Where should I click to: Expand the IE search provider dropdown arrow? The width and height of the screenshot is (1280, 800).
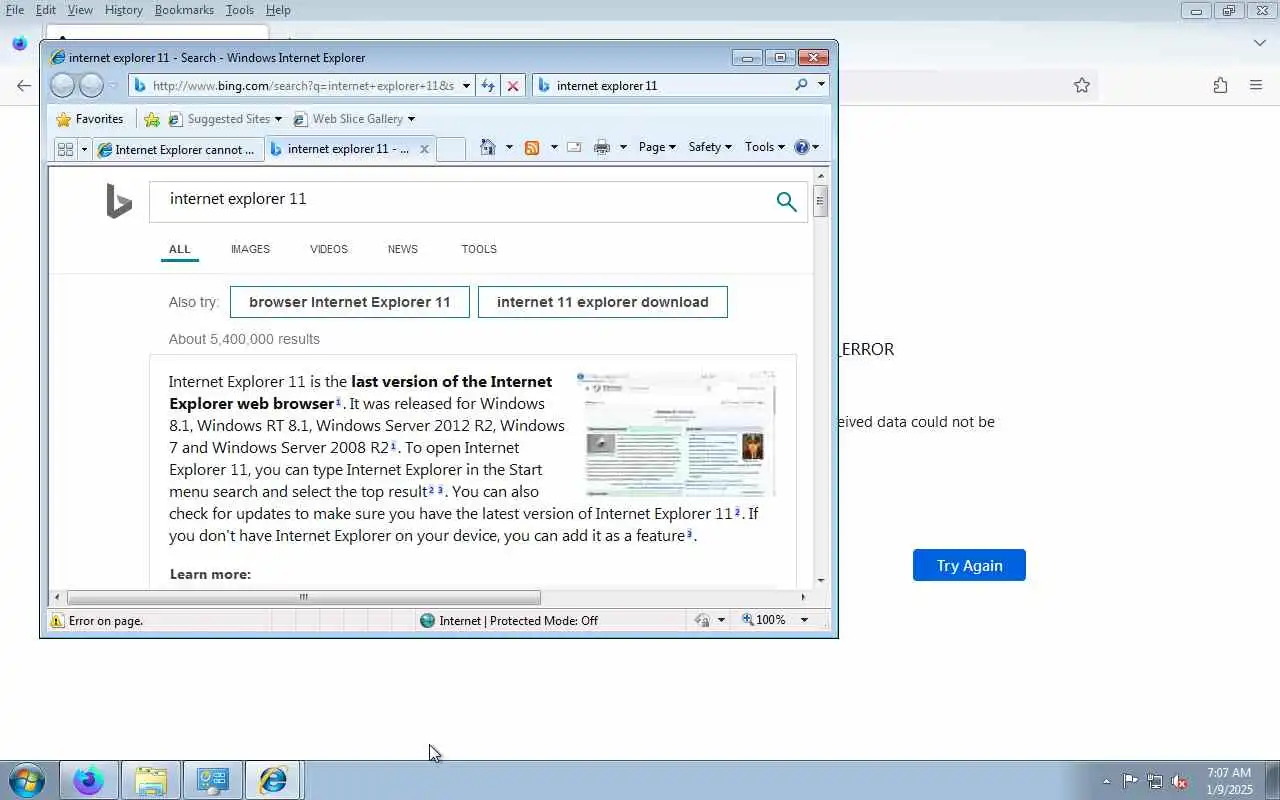821,85
